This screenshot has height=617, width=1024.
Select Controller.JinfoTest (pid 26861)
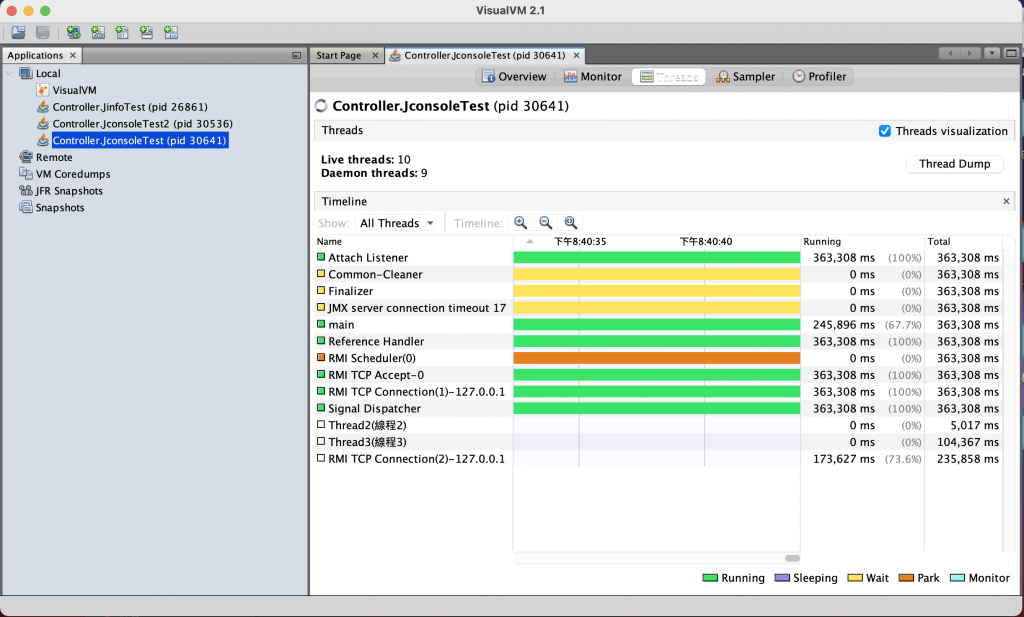(122, 106)
